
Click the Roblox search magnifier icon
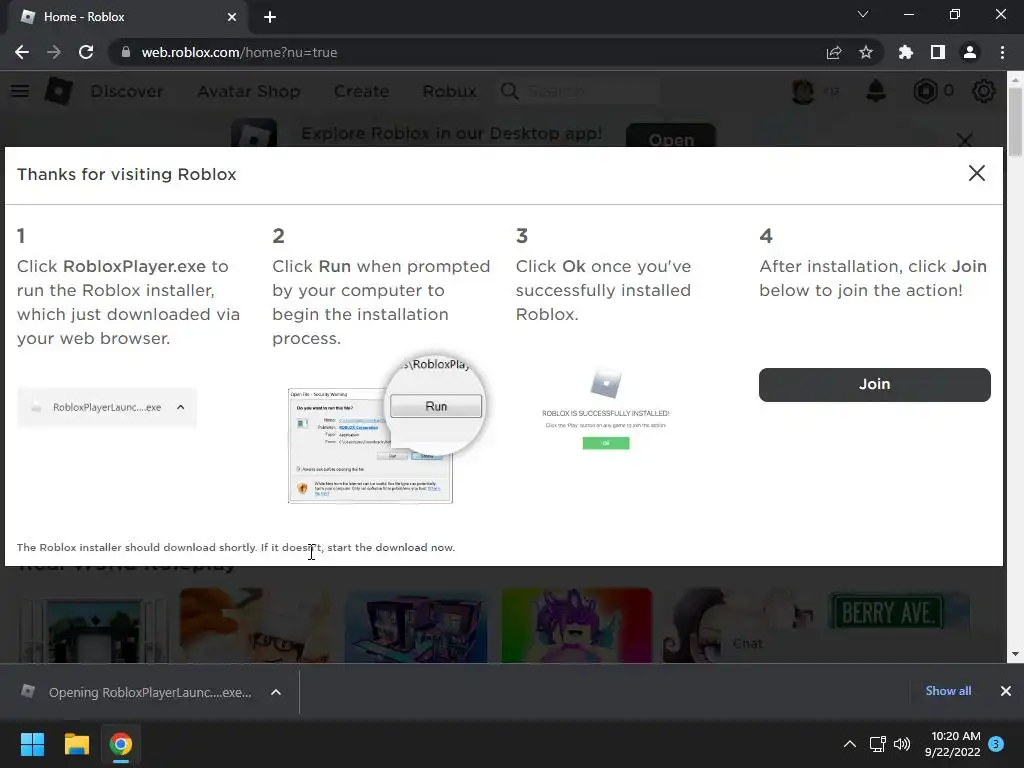pos(510,91)
